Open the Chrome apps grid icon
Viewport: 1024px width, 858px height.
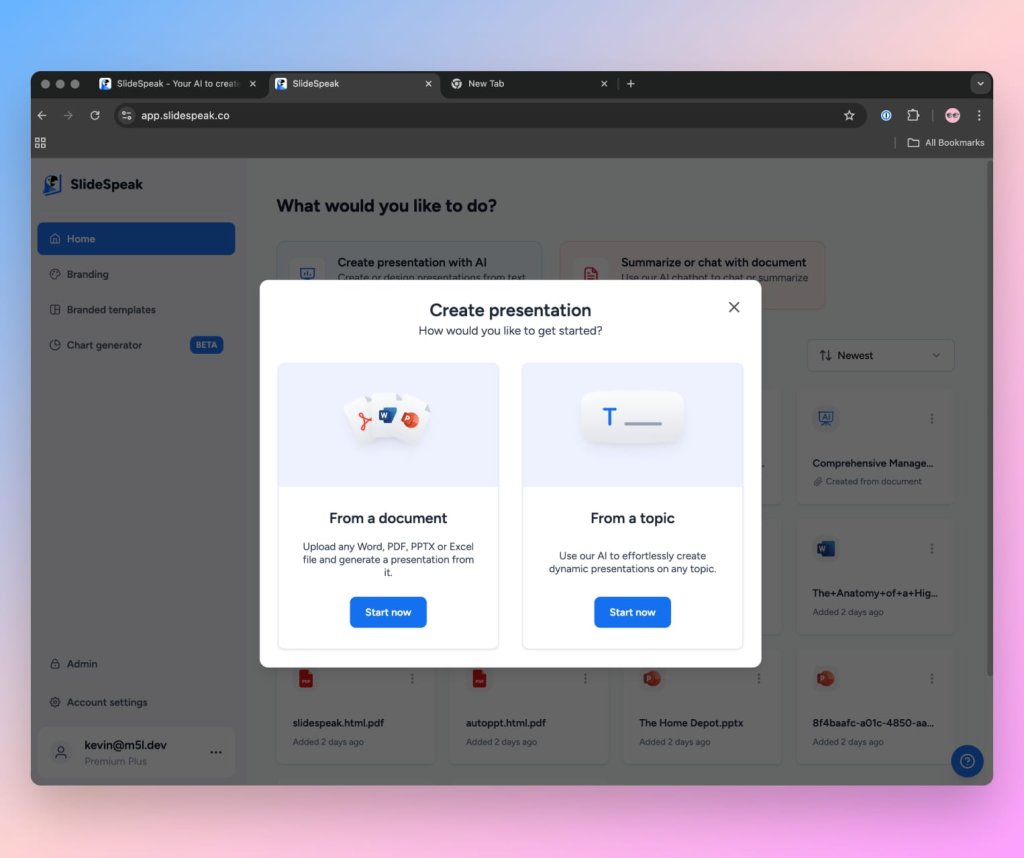(x=40, y=142)
